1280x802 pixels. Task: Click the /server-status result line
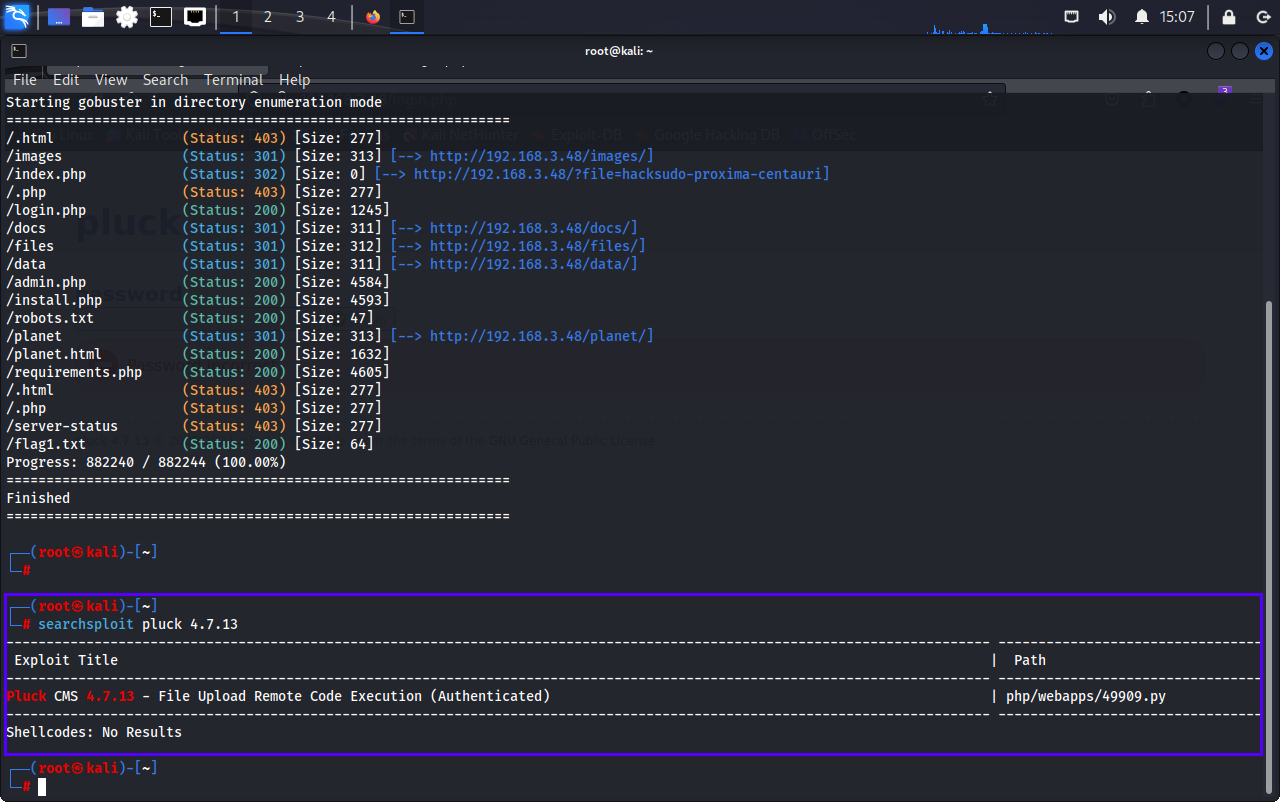click(194, 426)
